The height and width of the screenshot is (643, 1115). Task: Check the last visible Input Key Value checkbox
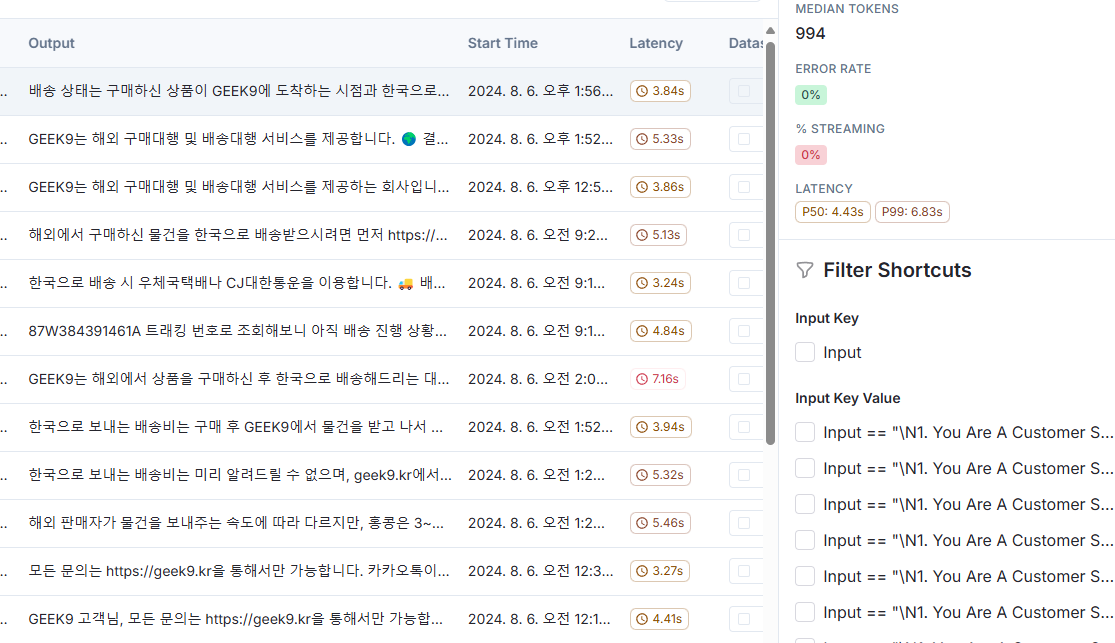coord(805,612)
